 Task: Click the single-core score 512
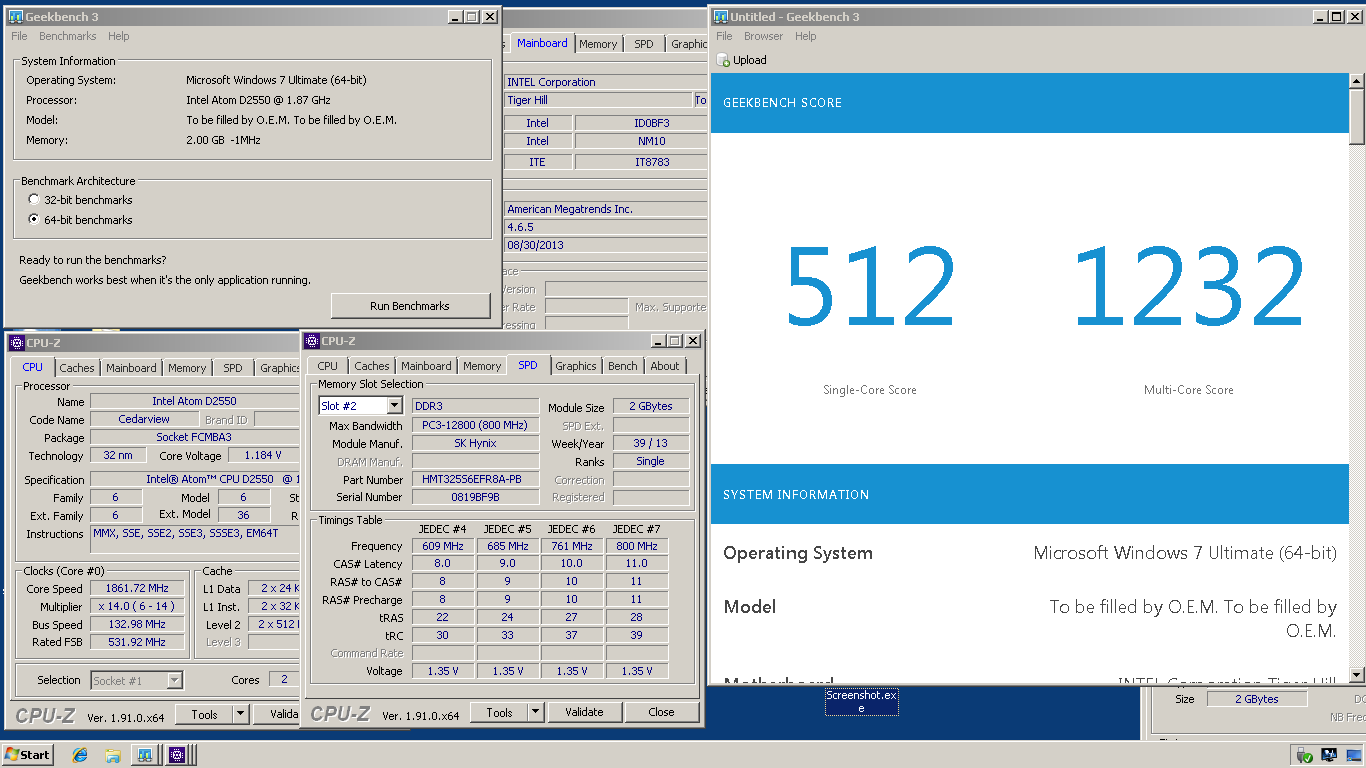click(x=870, y=287)
